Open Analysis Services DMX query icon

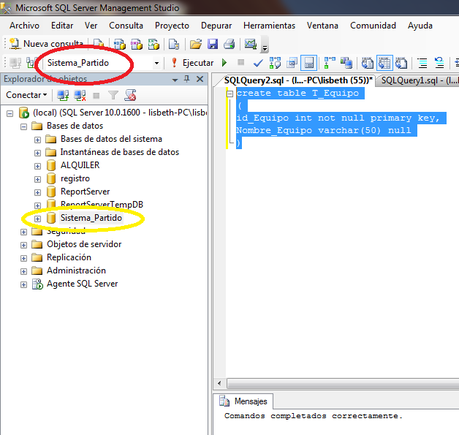coord(136,44)
